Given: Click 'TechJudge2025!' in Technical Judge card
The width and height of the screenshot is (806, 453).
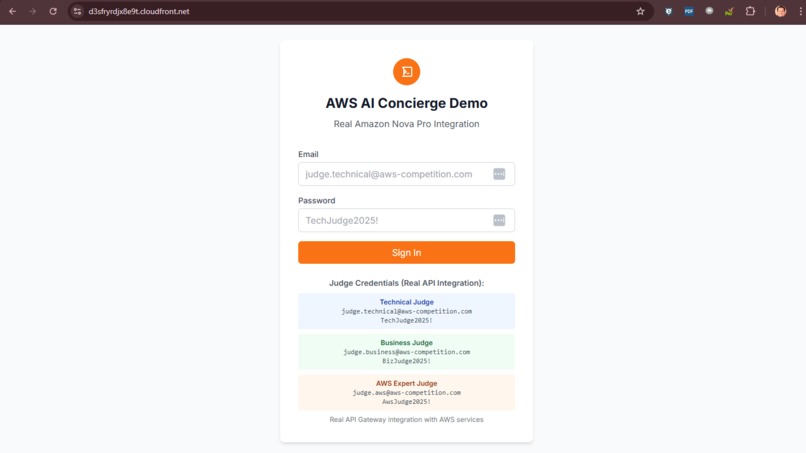Looking at the screenshot, I should (x=407, y=320).
